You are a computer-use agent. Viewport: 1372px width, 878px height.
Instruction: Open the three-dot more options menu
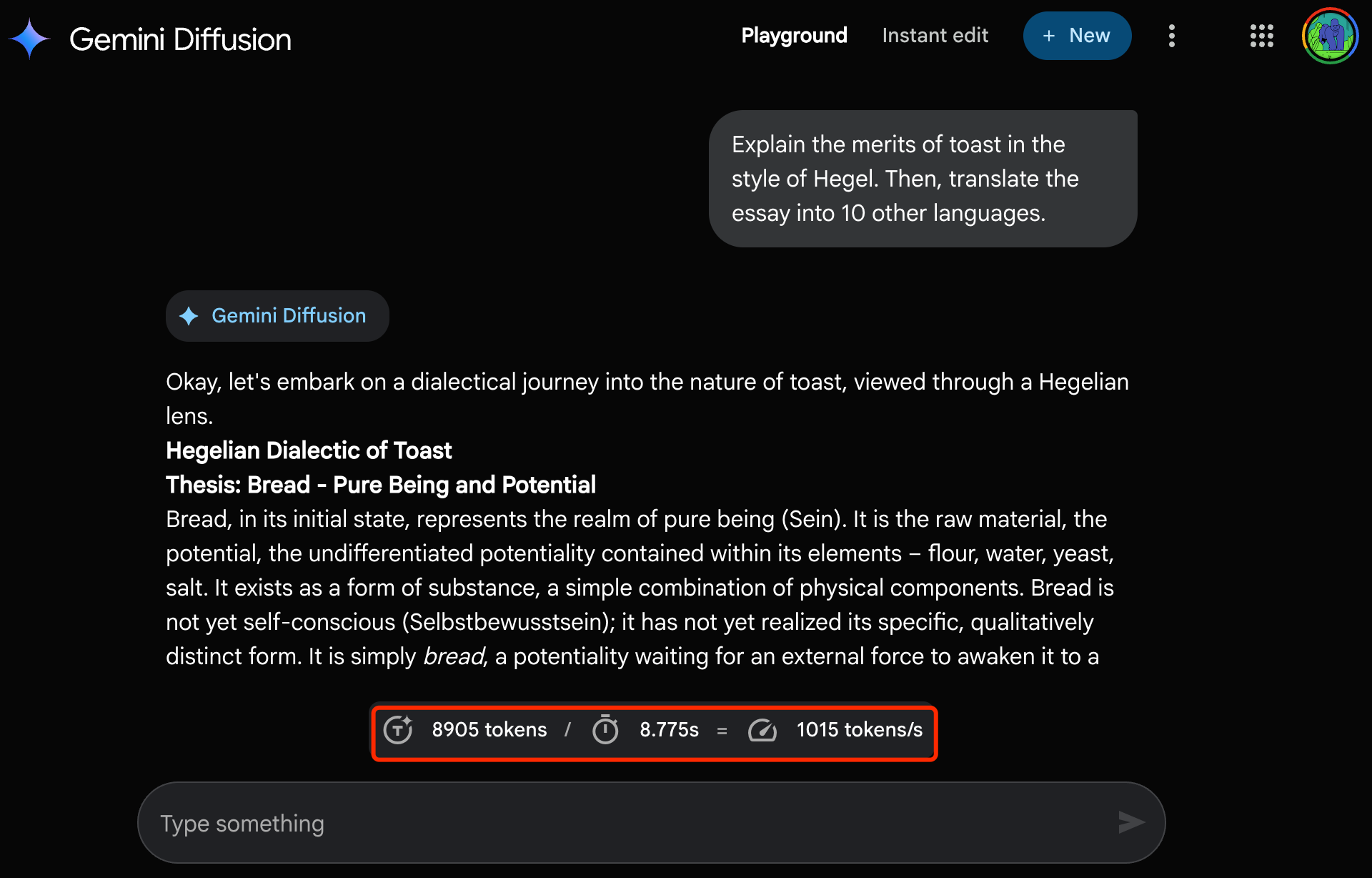point(1171,36)
